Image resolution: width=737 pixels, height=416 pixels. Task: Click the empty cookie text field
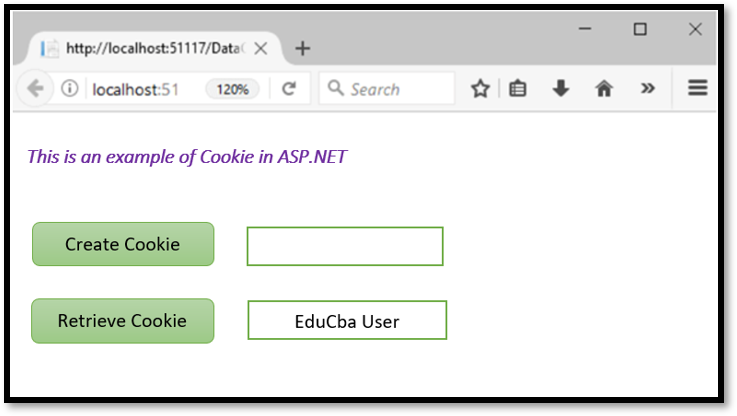pyautogui.click(x=345, y=246)
